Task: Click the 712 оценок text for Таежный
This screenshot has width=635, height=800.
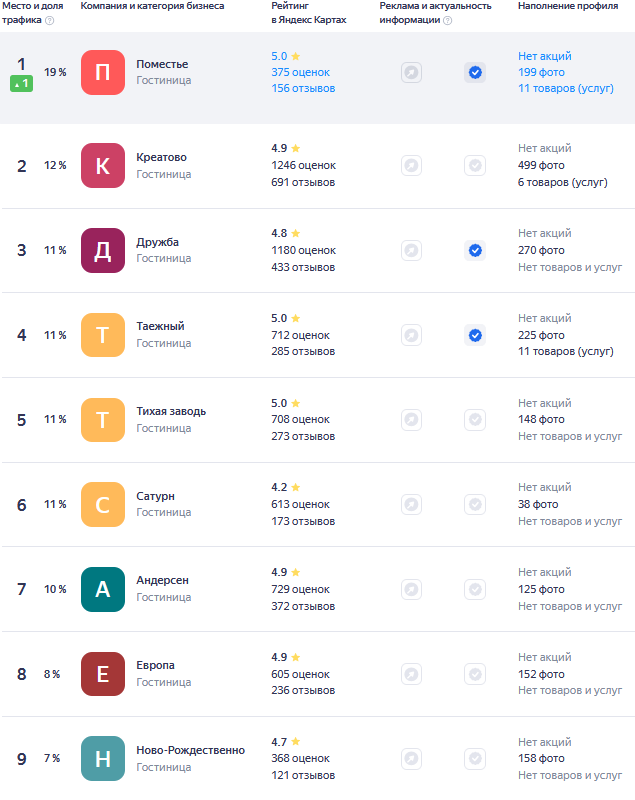Action: (300, 335)
